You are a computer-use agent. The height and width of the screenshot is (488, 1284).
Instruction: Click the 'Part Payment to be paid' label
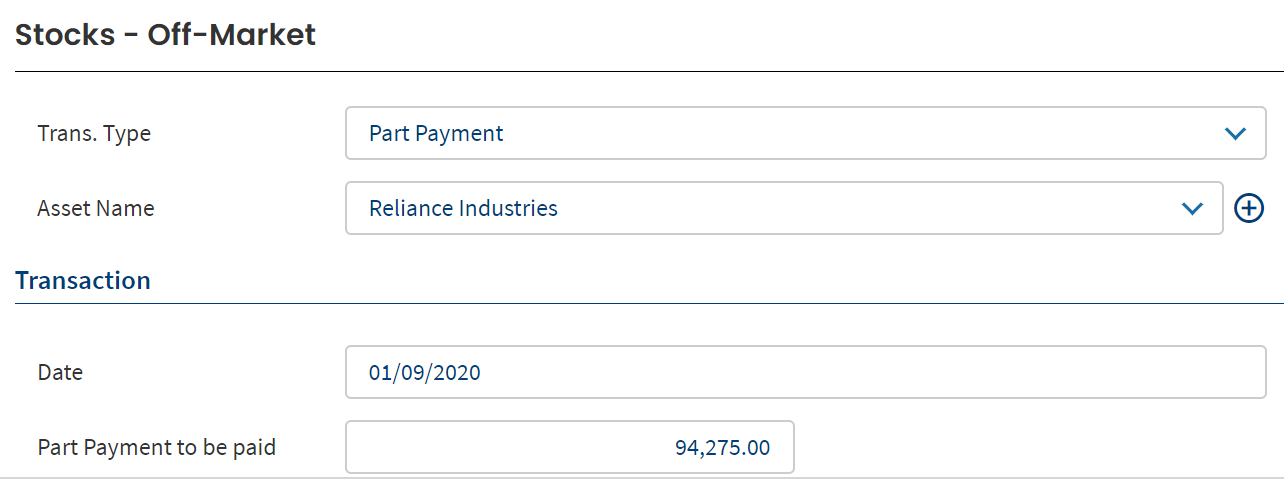[x=157, y=447]
